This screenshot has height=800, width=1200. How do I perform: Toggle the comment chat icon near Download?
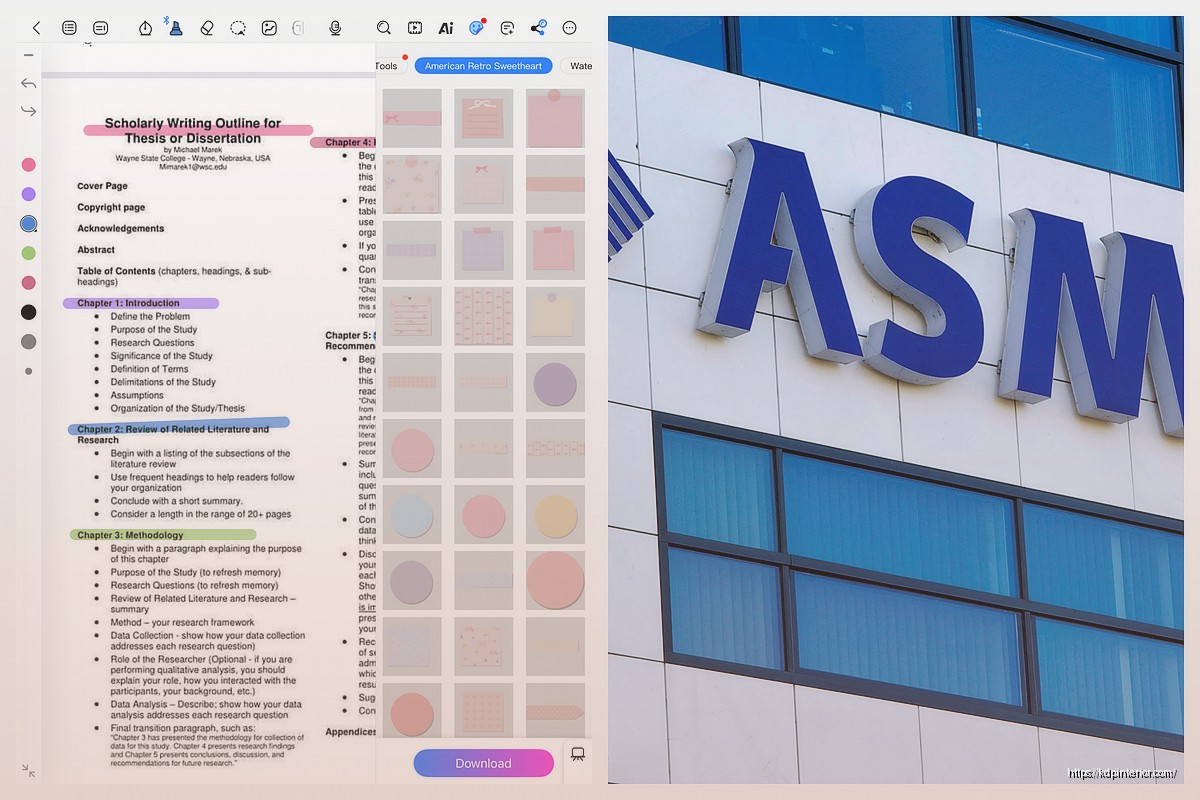pyautogui.click(x=578, y=755)
